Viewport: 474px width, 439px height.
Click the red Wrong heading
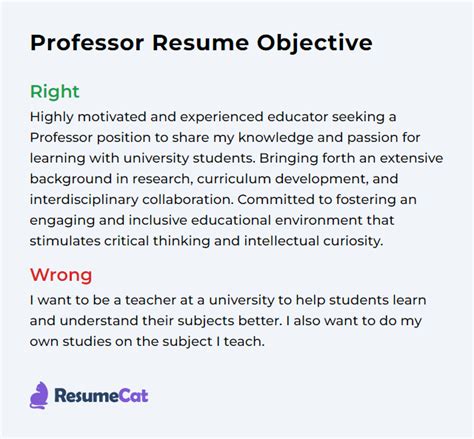click(61, 275)
